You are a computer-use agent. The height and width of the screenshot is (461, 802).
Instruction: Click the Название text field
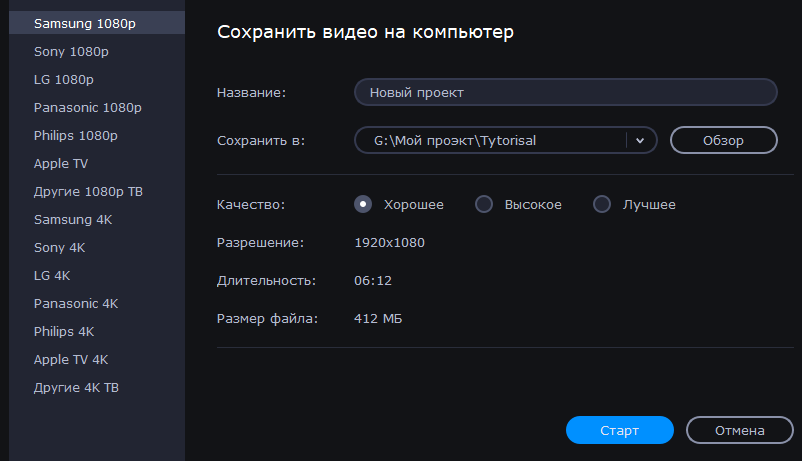[565, 92]
